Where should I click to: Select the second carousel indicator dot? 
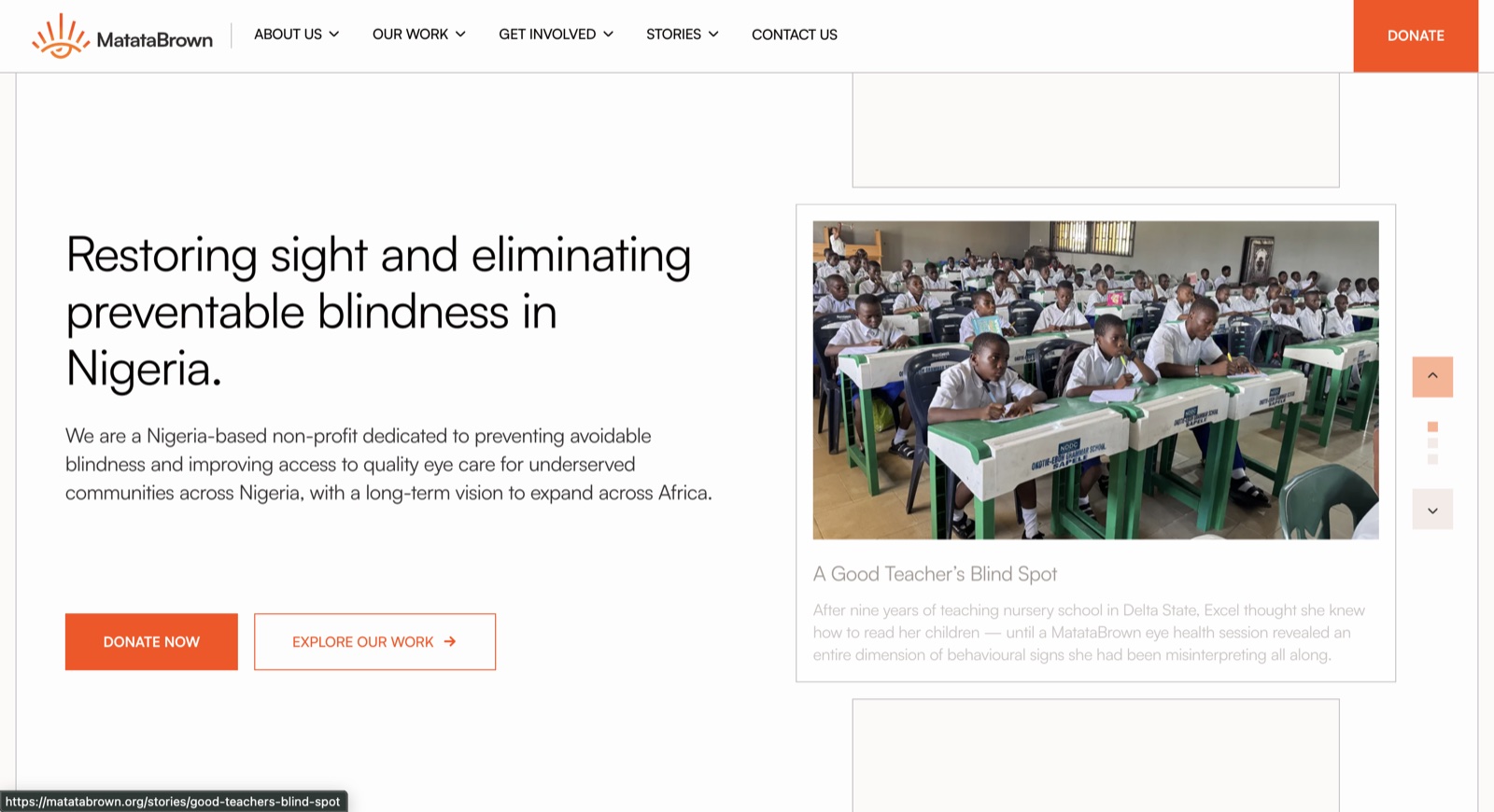1432,443
